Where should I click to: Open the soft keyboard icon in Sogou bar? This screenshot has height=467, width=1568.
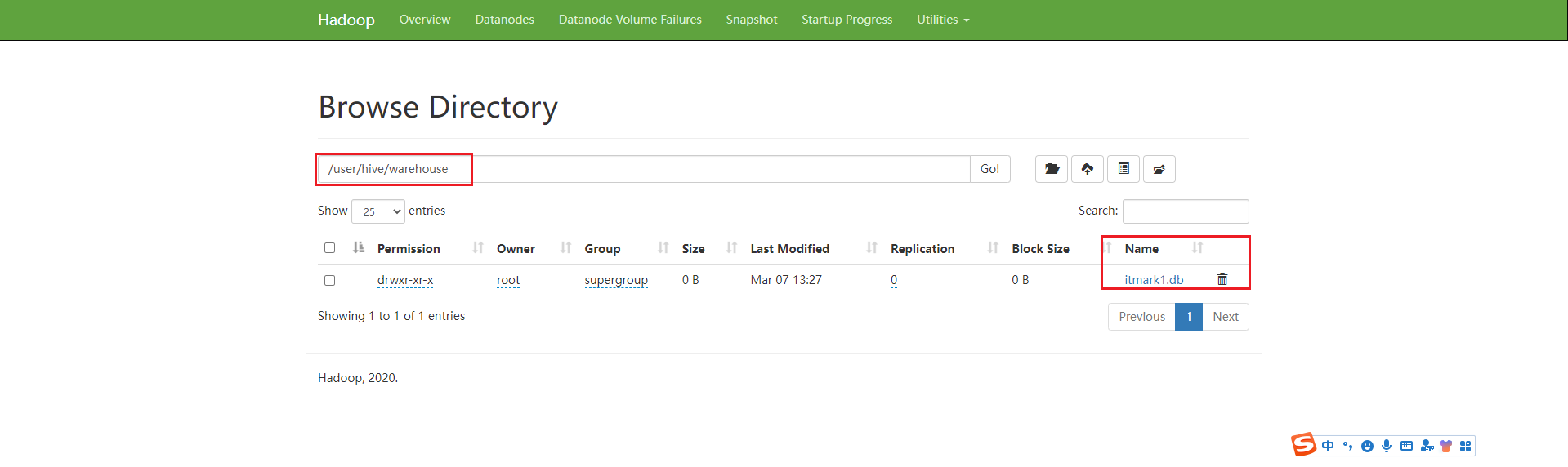coord(1406,446)
